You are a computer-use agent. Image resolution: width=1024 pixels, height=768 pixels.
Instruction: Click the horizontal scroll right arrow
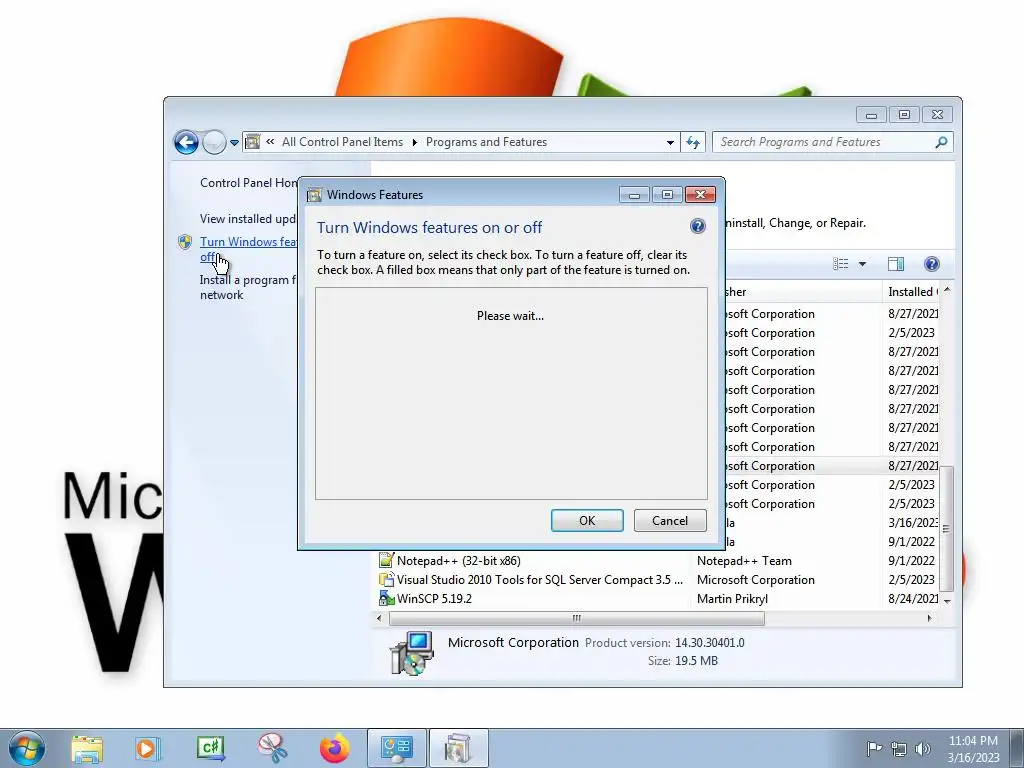click(x=929, y=618)
